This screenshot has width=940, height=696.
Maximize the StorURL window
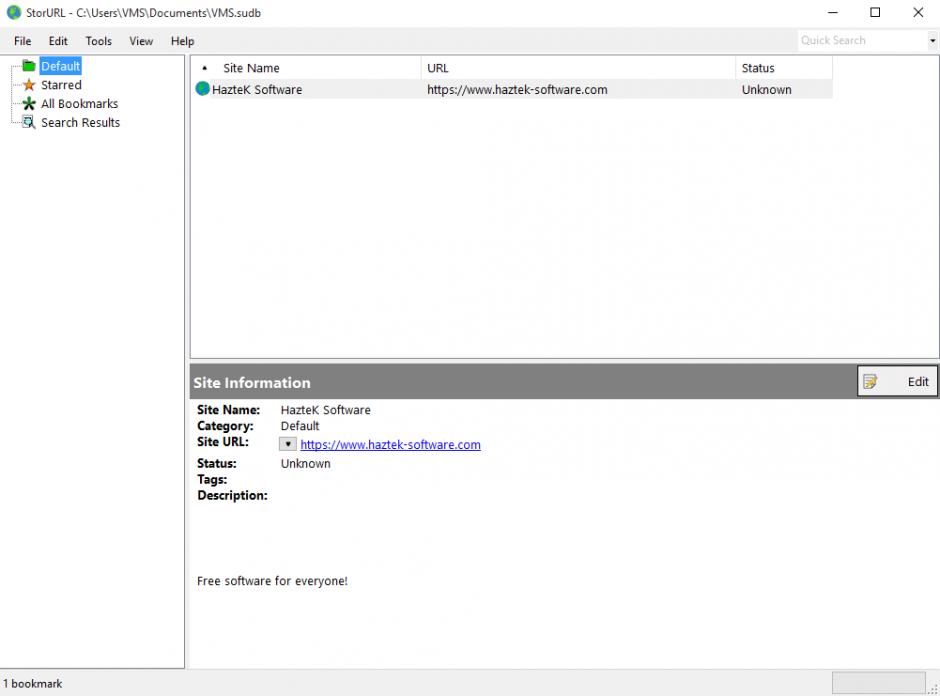[x=875, y=13]
